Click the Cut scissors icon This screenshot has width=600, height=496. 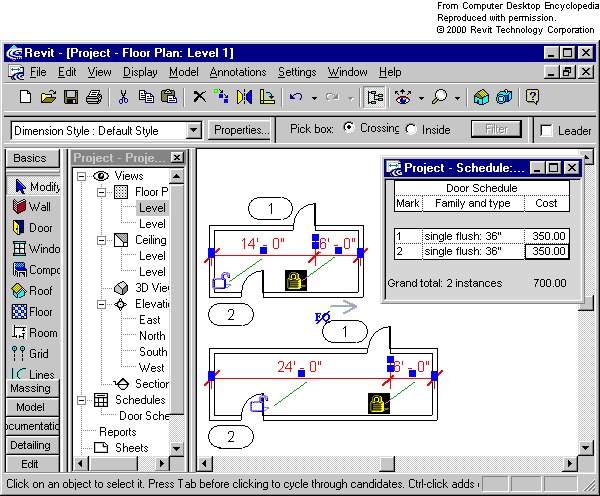(x=123, y=97)
